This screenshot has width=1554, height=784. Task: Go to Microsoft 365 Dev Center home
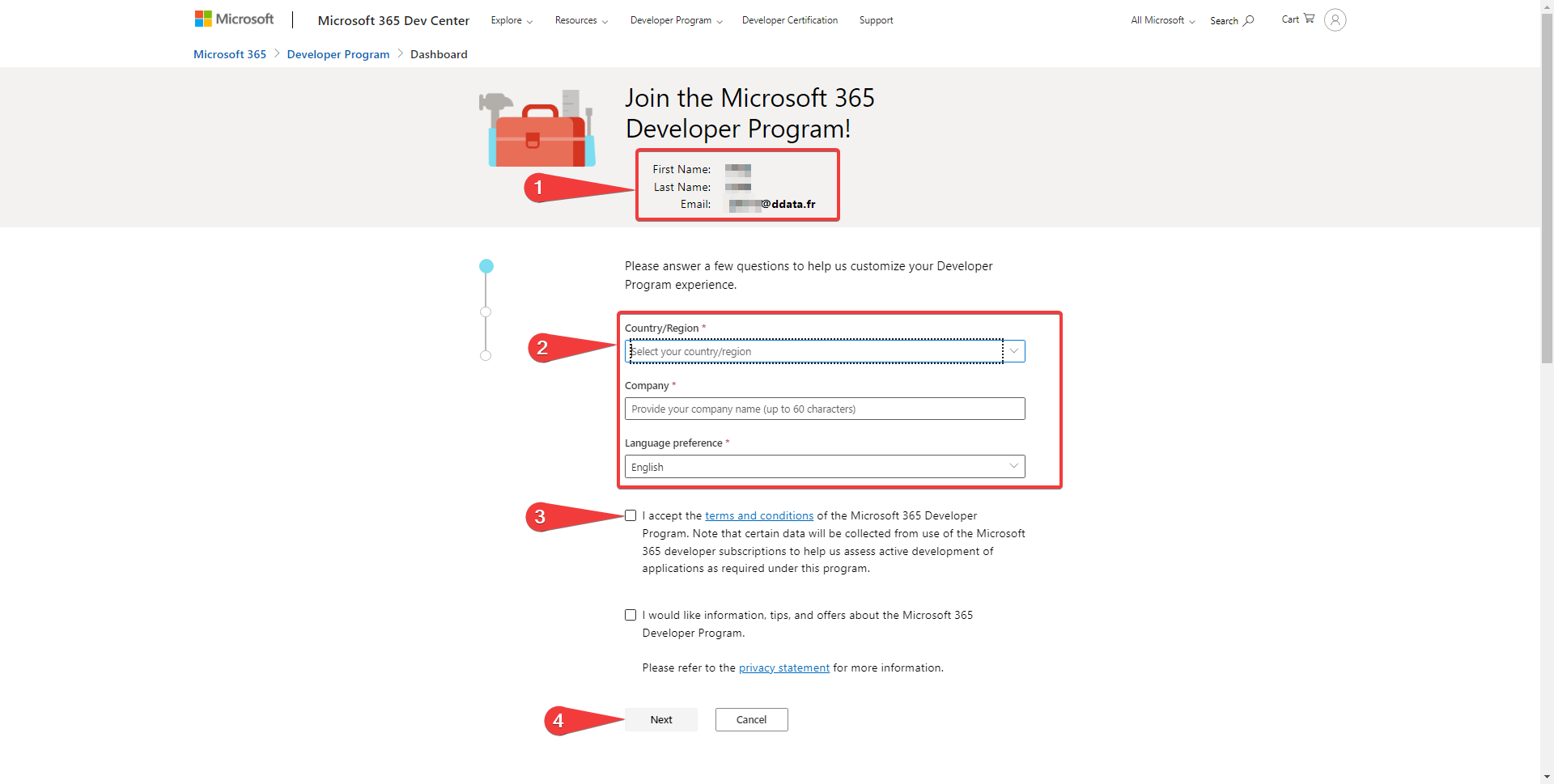[393, 20]
